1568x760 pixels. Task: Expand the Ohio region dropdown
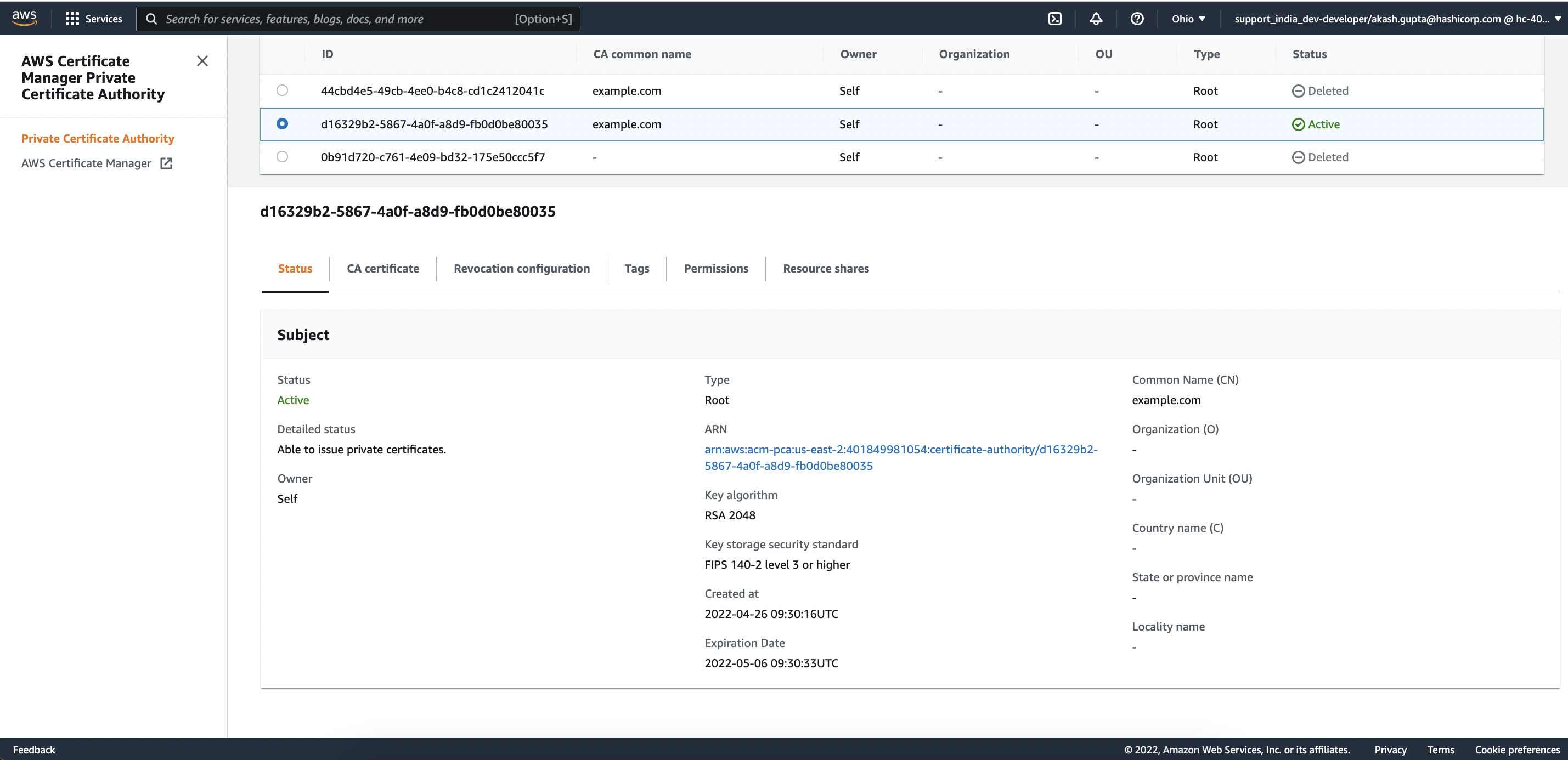(x=1188, y=19)
